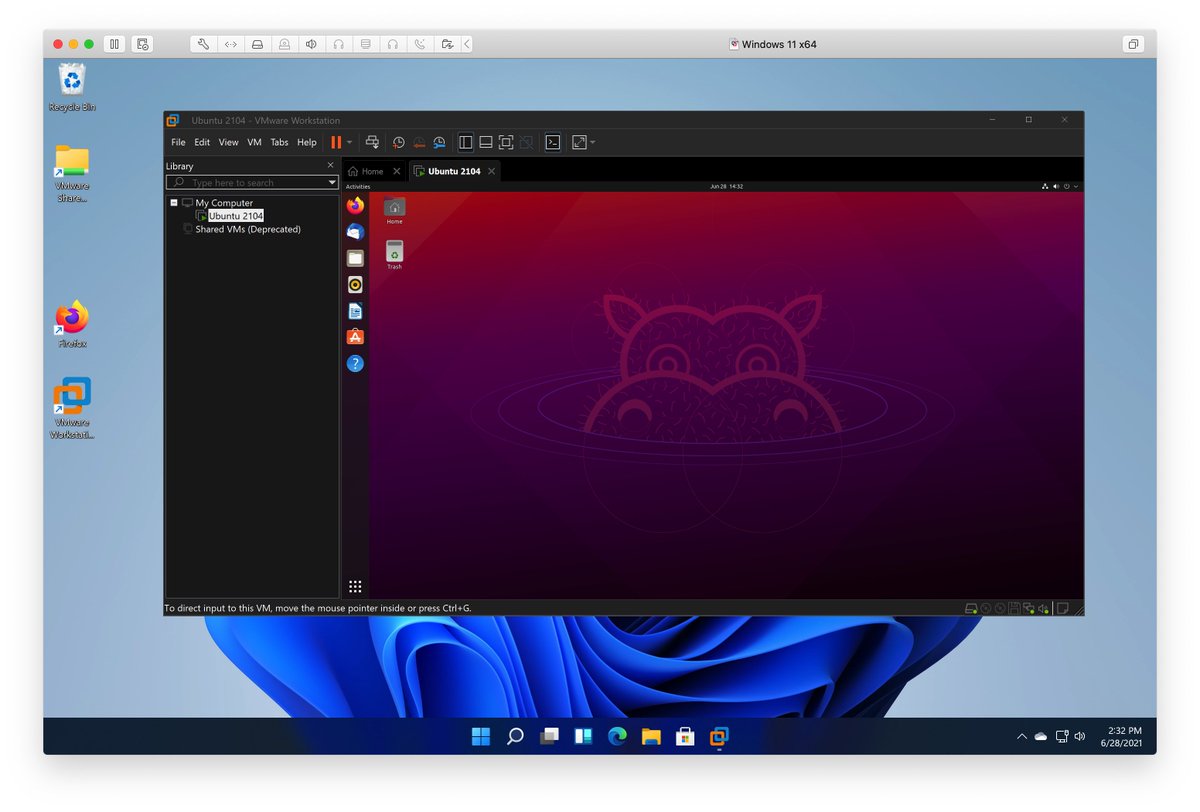Image resolution: width=1200 pixels, height=812 pixels.
Task: Open the library search dropdown arrow
Action: (332, 183)
